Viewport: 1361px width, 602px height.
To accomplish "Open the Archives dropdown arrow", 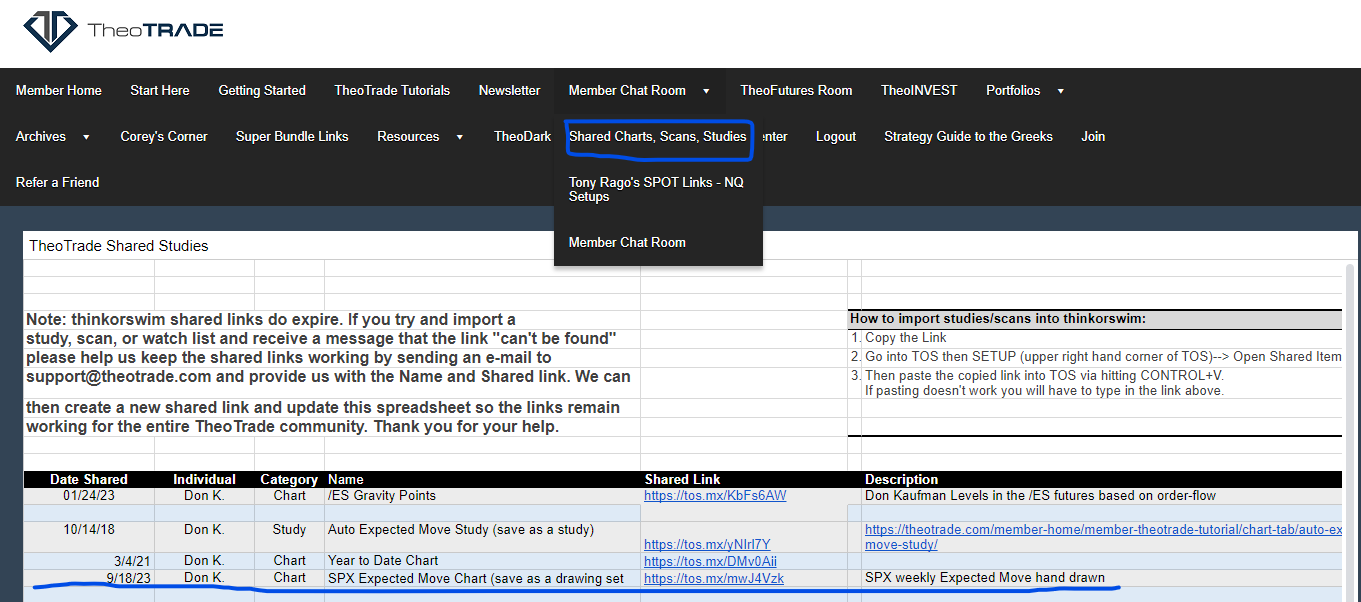I will coord(86,137).
